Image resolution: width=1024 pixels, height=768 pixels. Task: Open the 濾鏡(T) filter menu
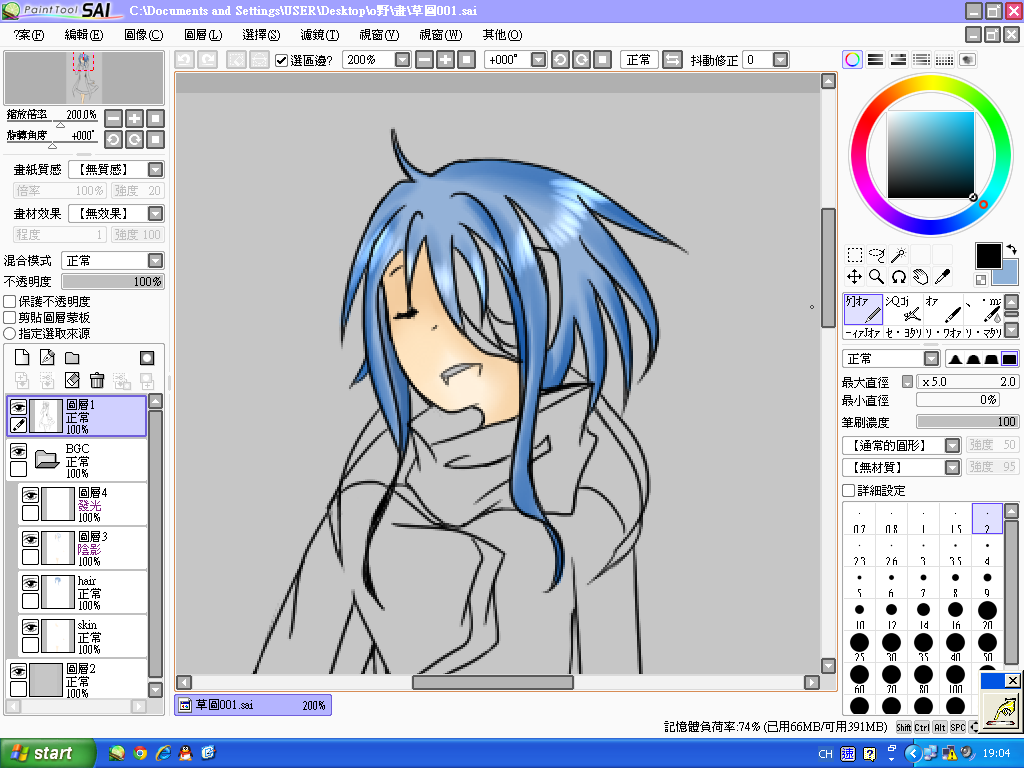tap(320, 35)
